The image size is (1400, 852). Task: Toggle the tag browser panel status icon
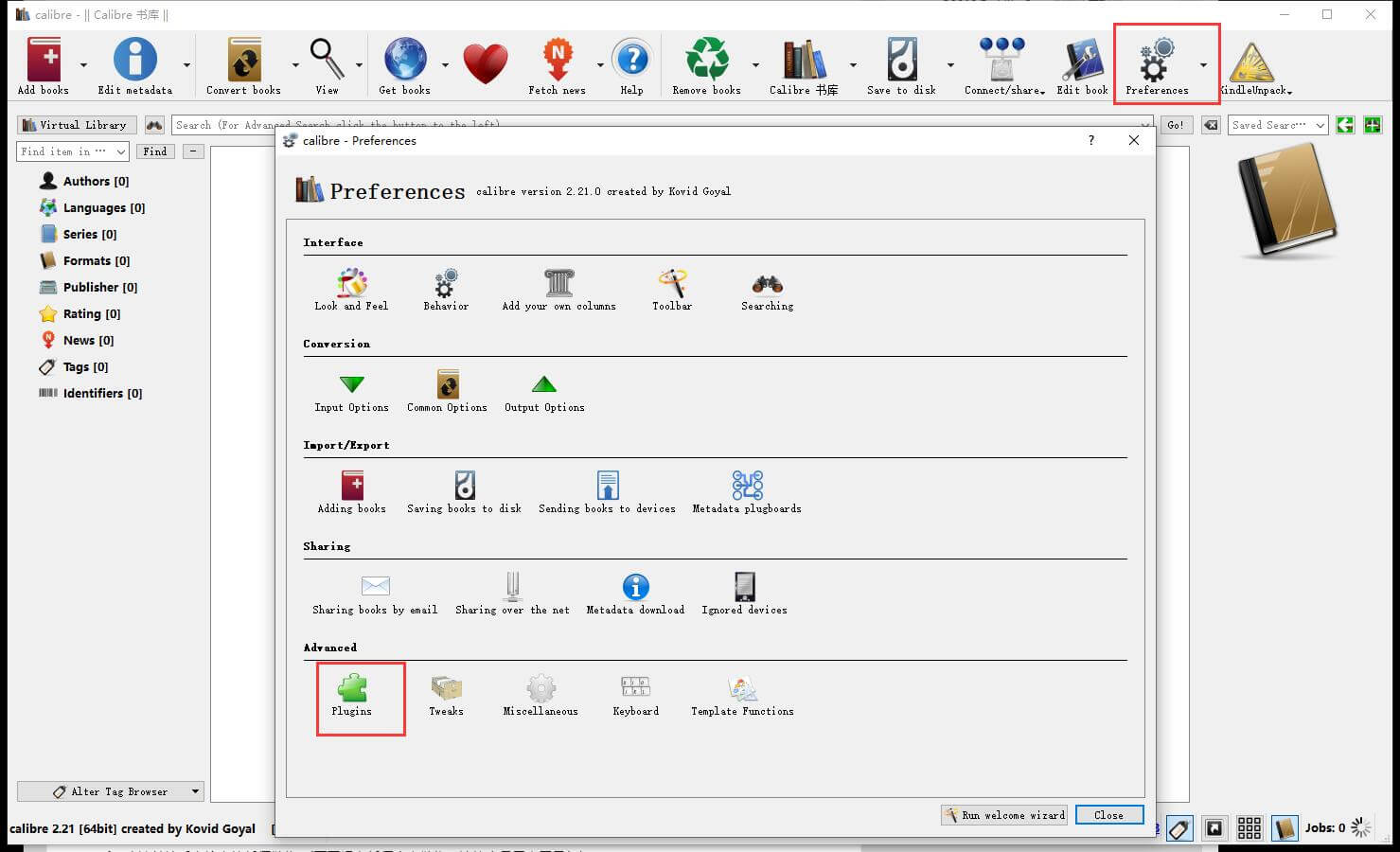(x=1178, y=828)
